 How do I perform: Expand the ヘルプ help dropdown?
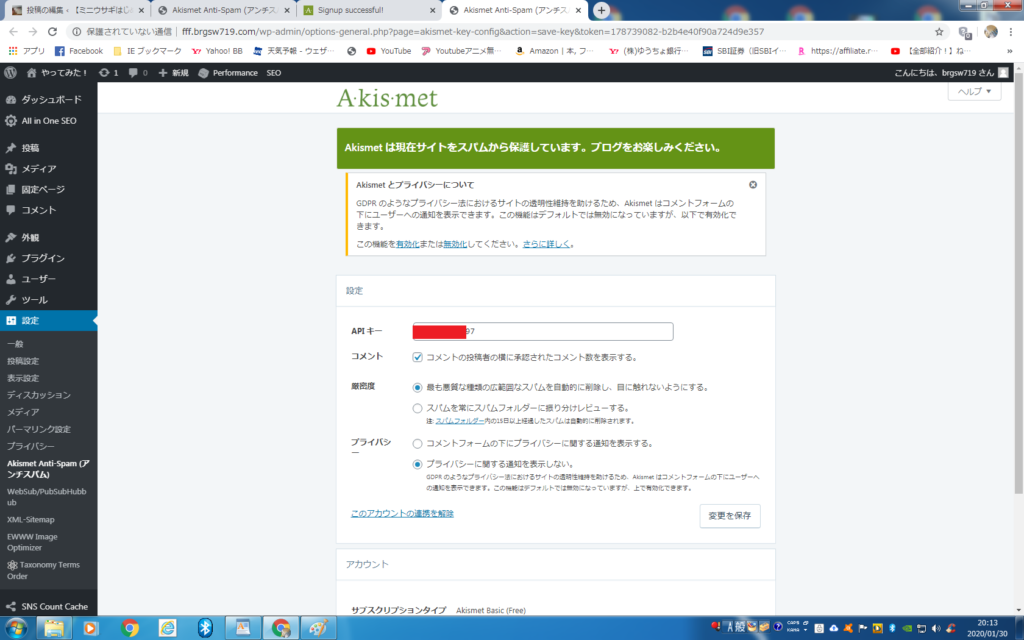[x=974, y=91]
